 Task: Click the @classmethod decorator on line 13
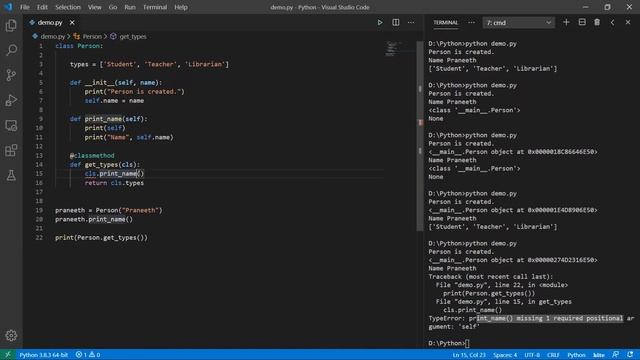click(92, 156)
